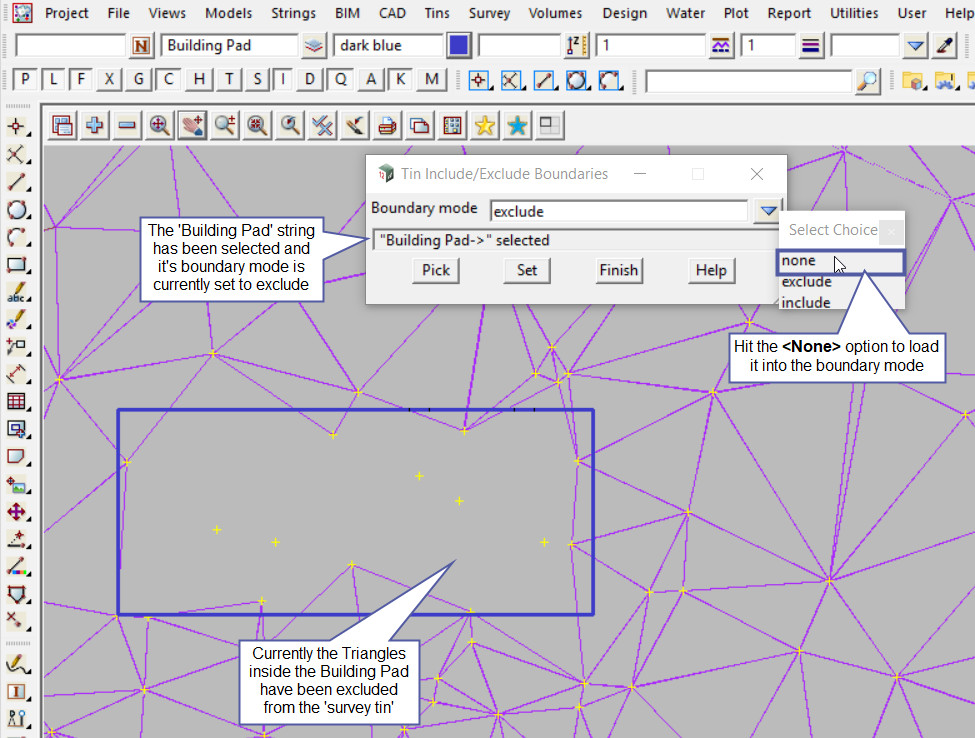Click the red table grid icon in sidebar
This screenshot has width=975, height=738.
(x=16, y=402)
